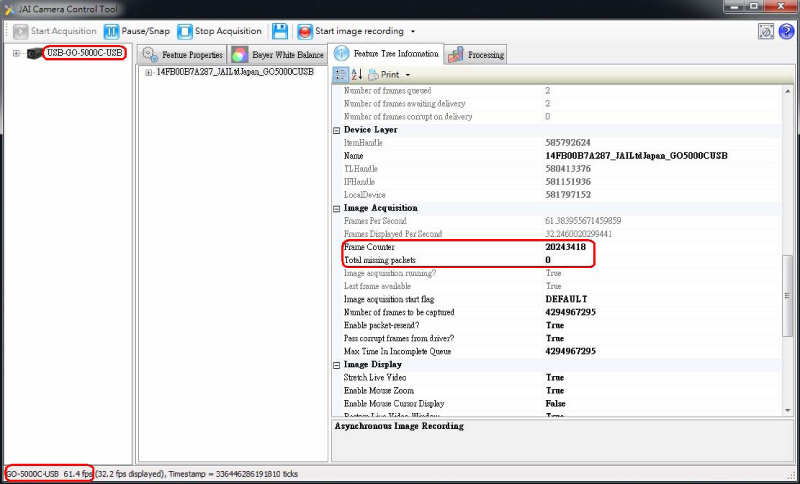Click the settings icon next to help
This screenshot has width=800, height=484.
tap(766, 32)
